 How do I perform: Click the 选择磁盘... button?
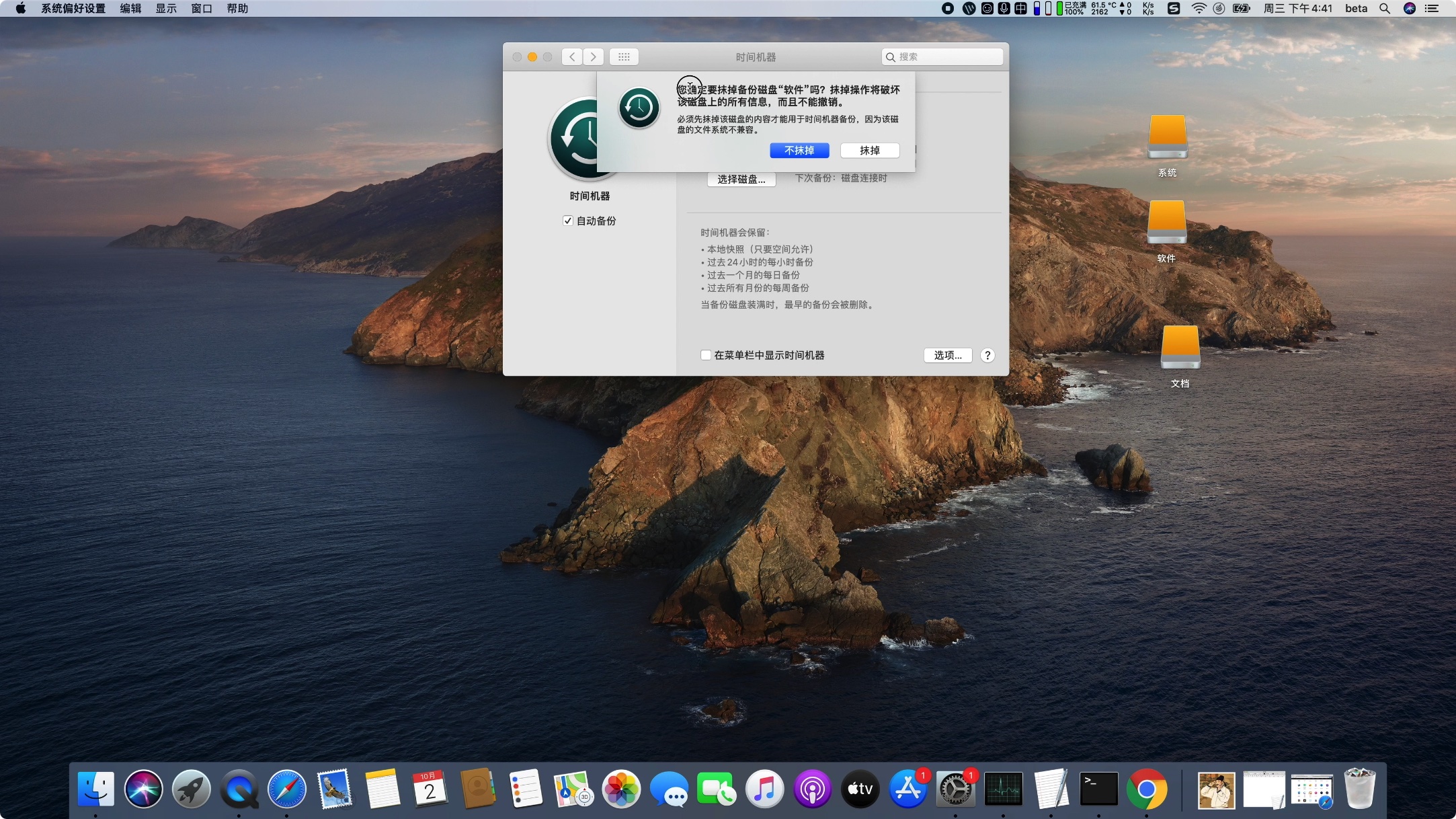click(x=741, y=180)
